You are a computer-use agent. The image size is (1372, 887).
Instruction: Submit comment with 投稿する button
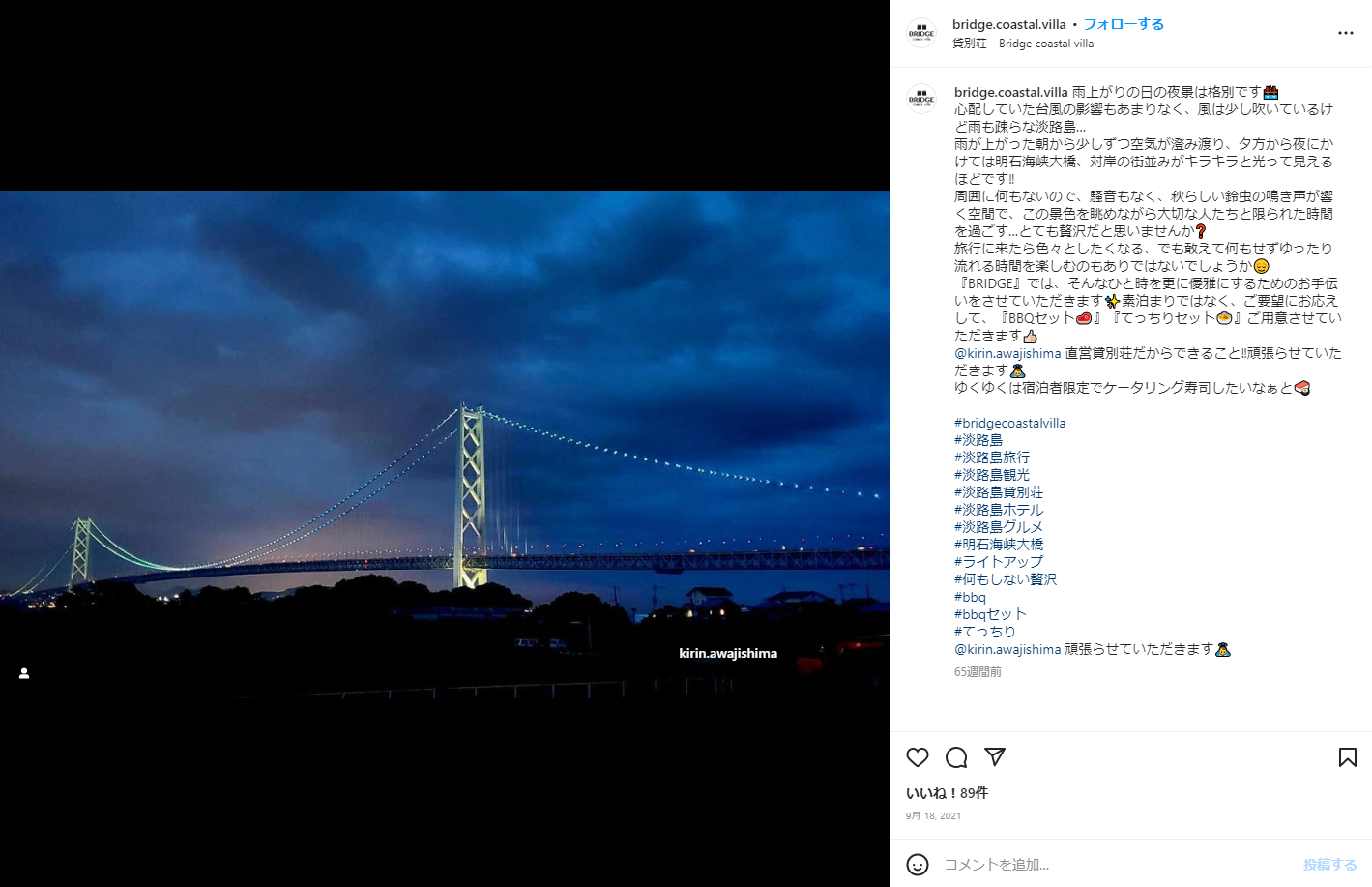point(1329,864)
